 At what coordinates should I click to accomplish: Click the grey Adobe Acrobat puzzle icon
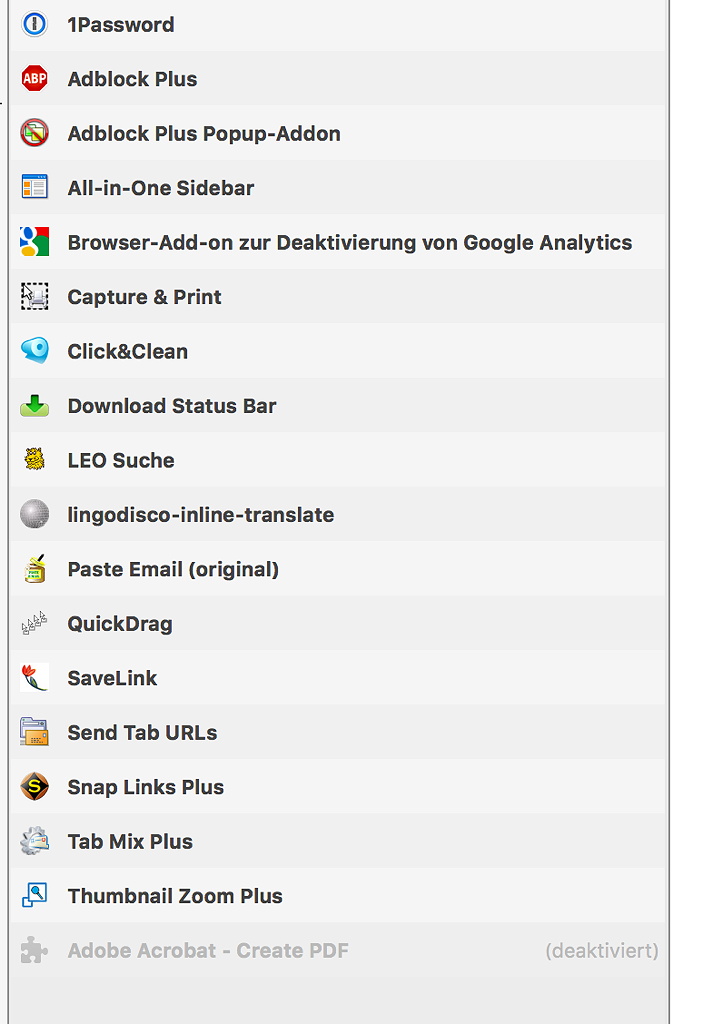pyautogui.click(x=34, y=950)
